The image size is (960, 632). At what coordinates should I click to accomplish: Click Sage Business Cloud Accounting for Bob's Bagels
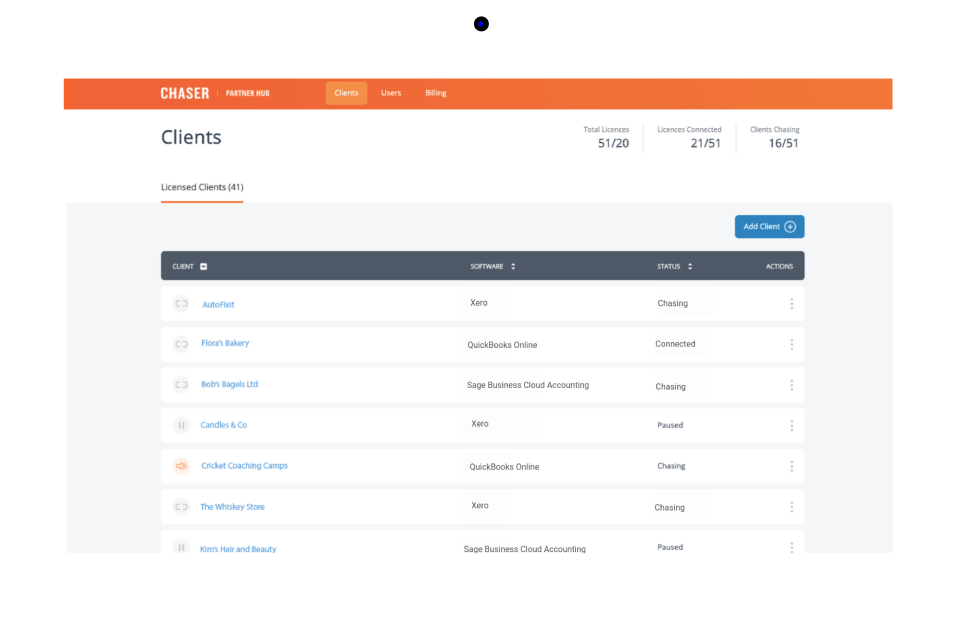[x=528, y=385]
